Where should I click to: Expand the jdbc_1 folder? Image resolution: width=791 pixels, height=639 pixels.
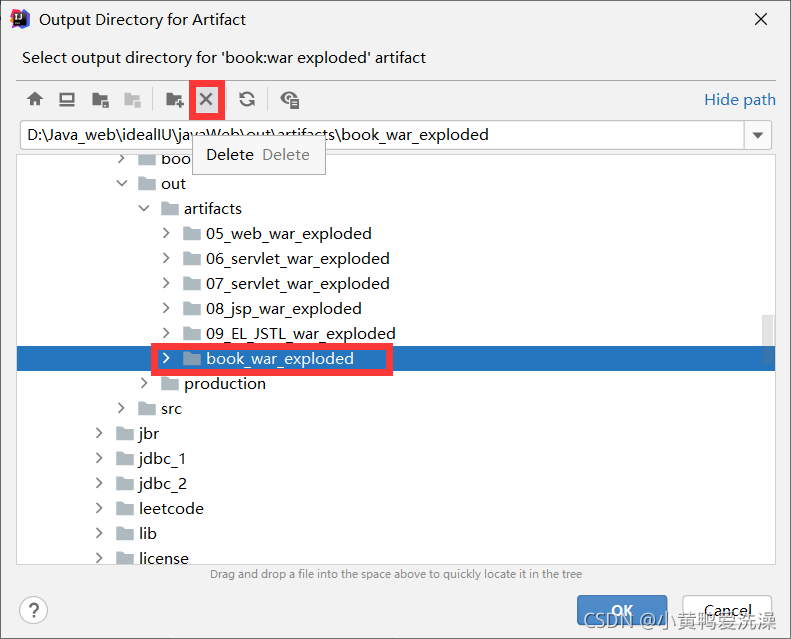99,458
